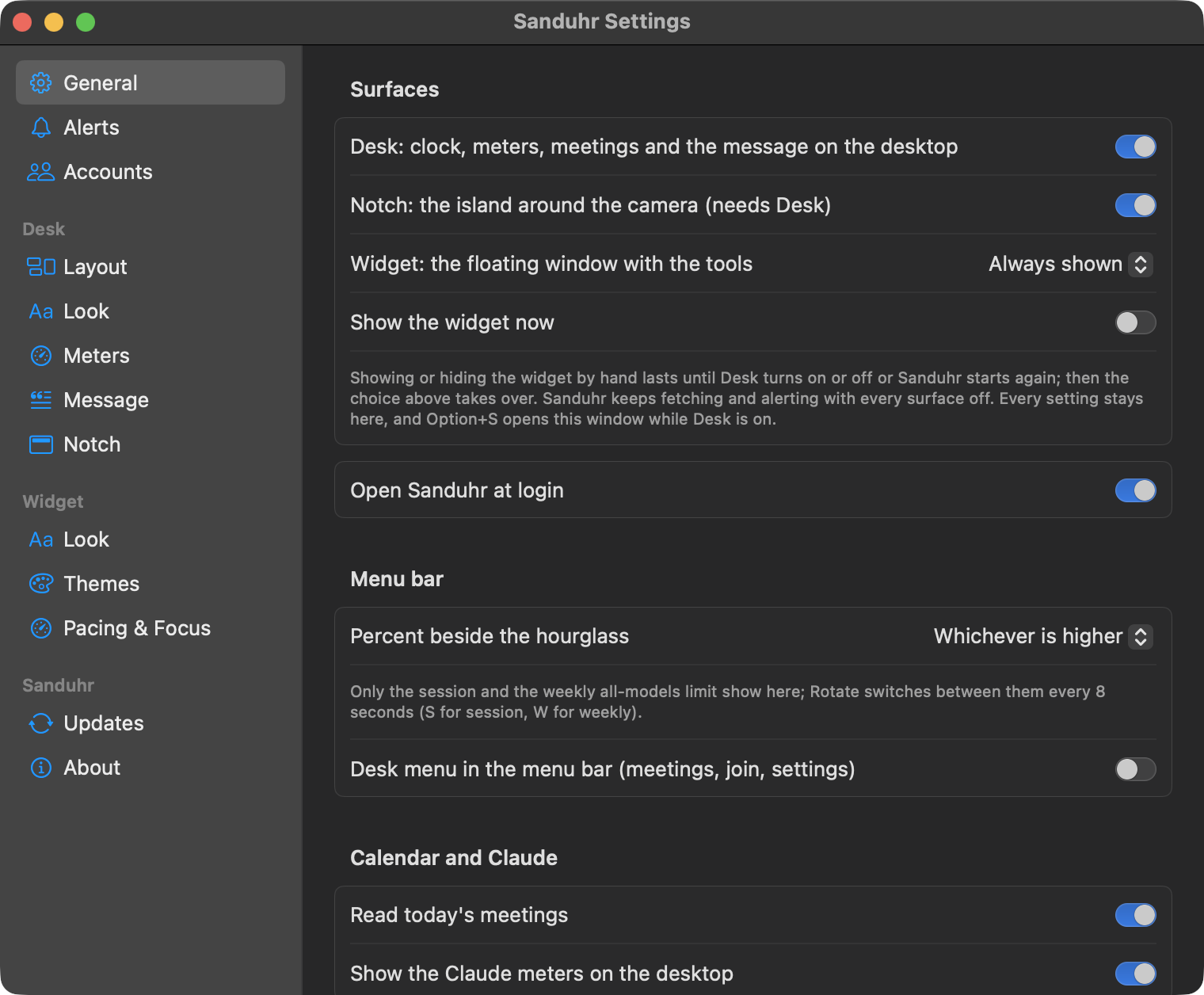This screenshot has height=995, width=1204.
Task: Click the 'Calendar and Claude' heading
Action: click(x=454, y=858)
